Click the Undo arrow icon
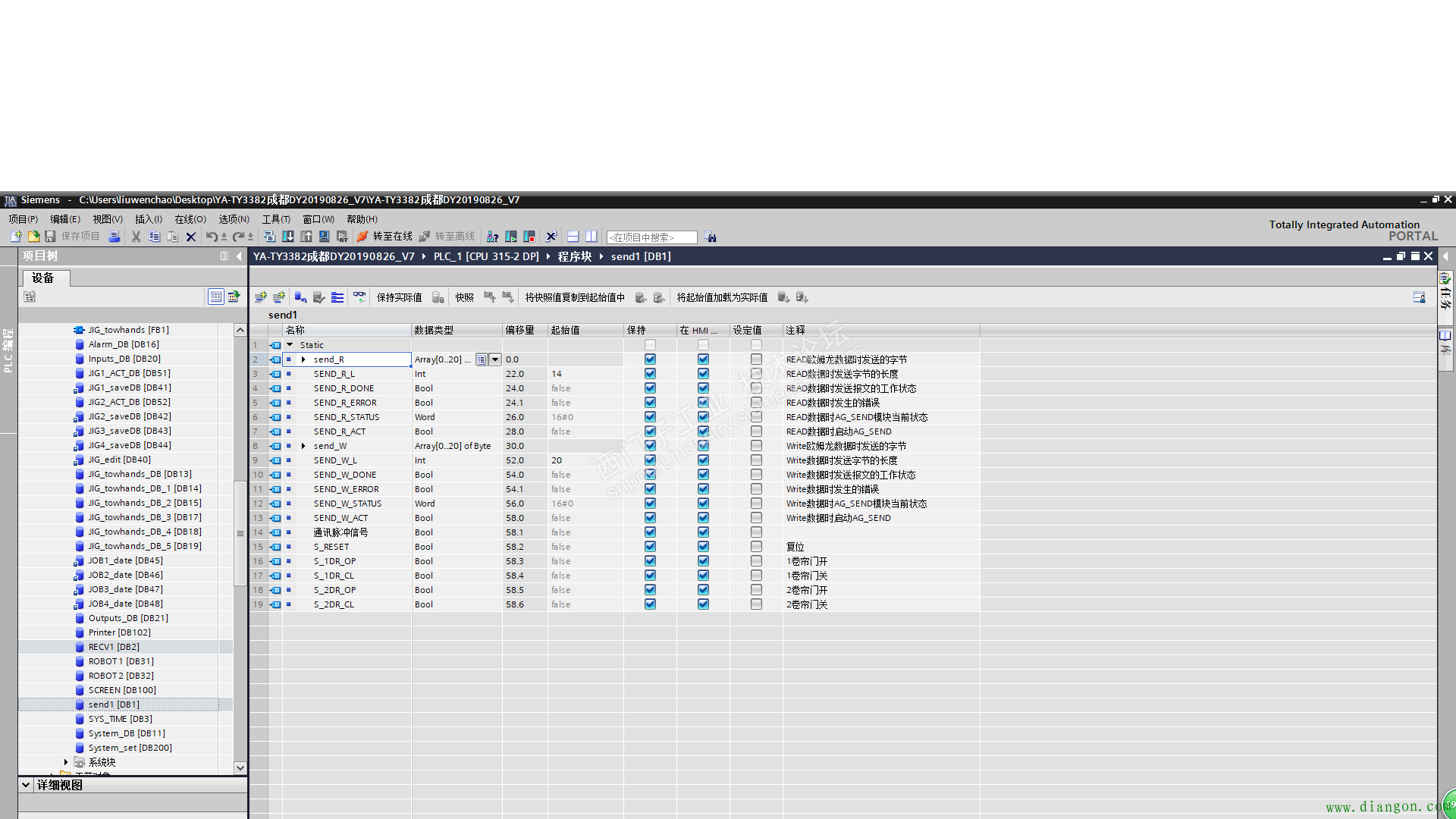Image resolution: width=1456 pixels, height=819 pixels. tap(211, 237)
